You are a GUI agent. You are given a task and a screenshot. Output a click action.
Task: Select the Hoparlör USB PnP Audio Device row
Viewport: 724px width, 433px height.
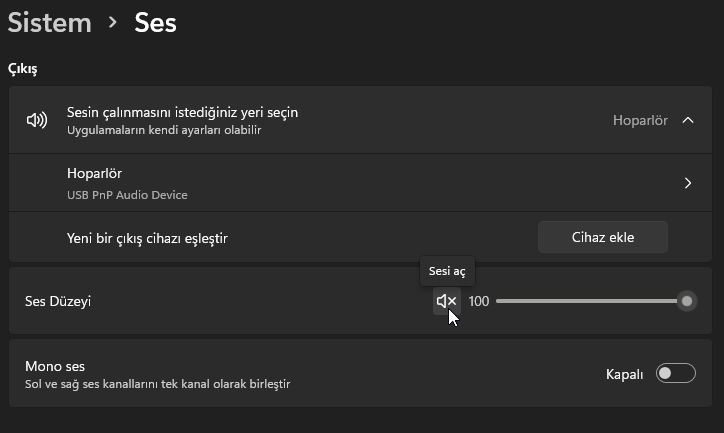click(360, 183)
